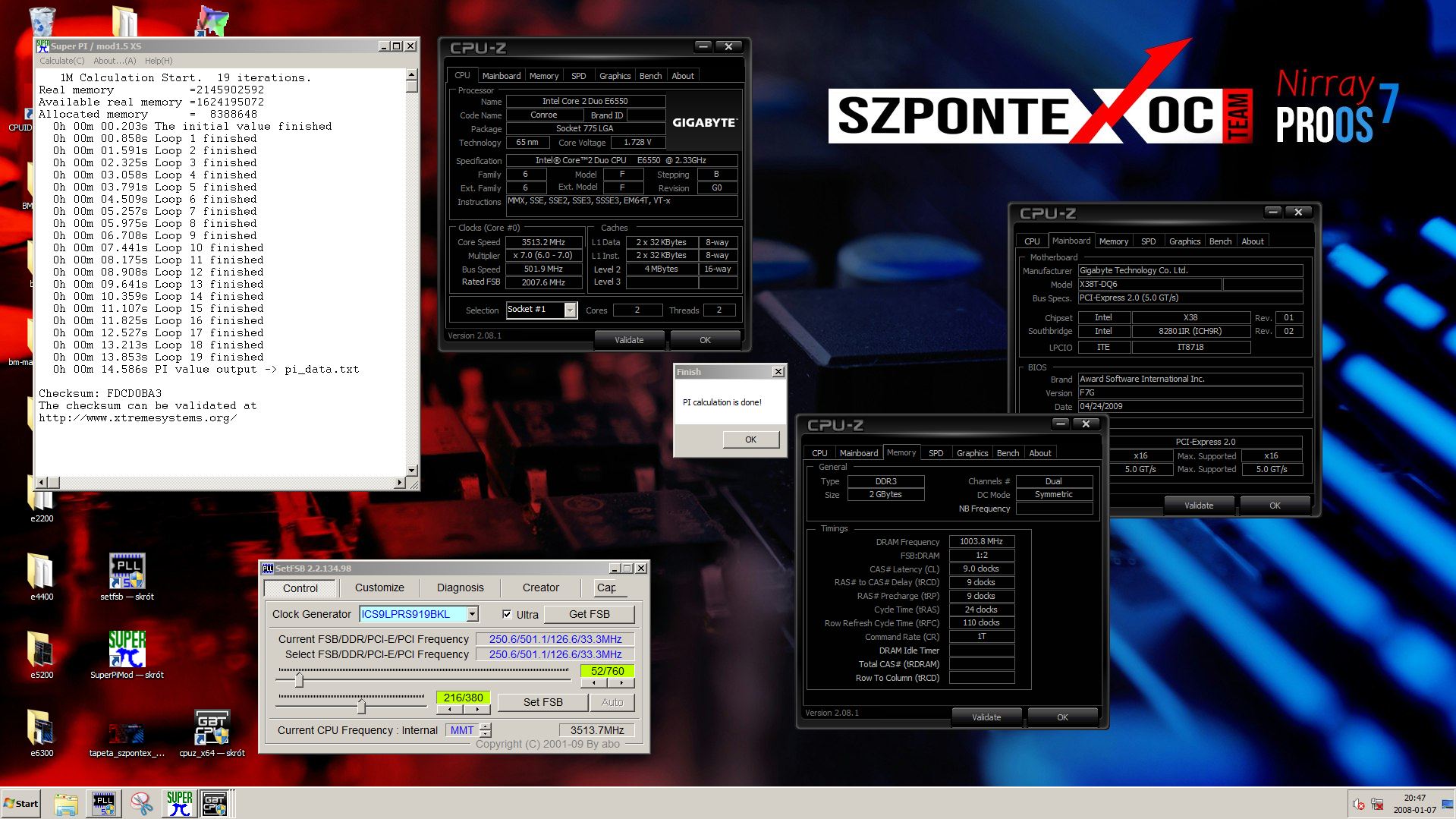Click the MMT field in SetFSB
The image size is (1456, 819).
coord(462,730)
